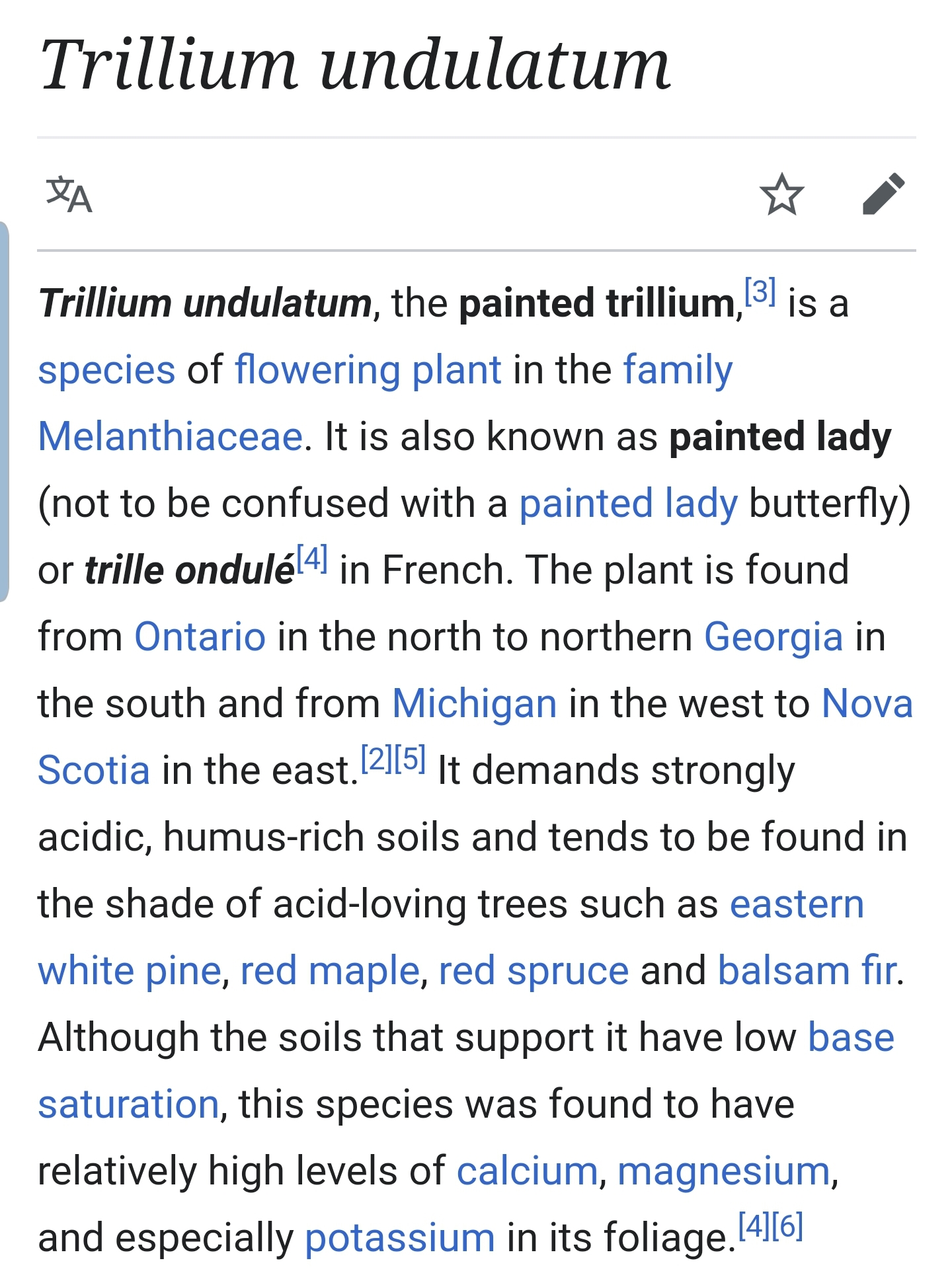Screen dimensions: 952x1275
Task: Open the 'red maple' link
Action: pos(330,971)
